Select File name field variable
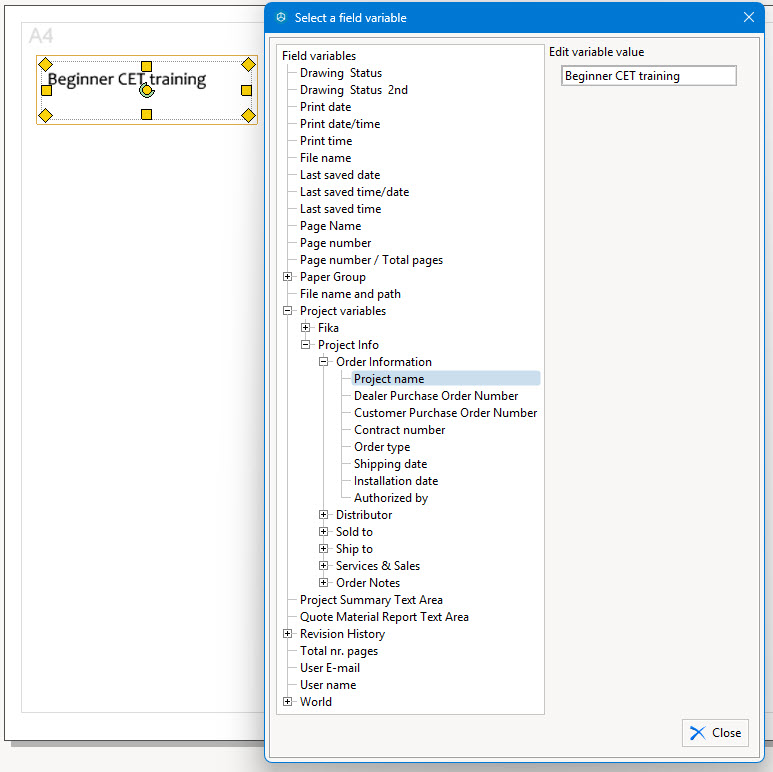Image resolution: width=773 pixels, height=772 pixels. 326,158
